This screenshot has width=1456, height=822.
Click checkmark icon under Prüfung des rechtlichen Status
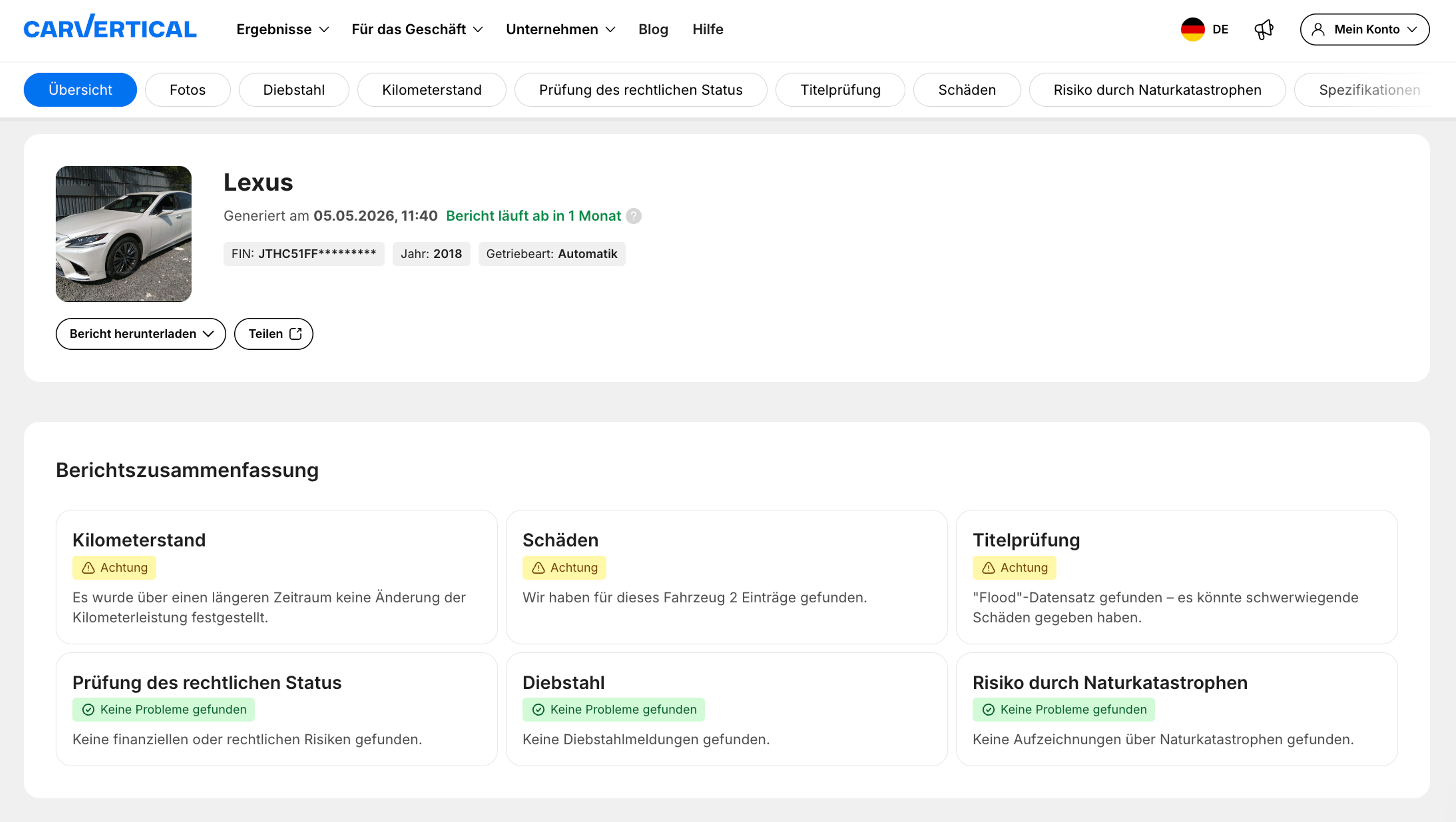[x=88, y=709]
